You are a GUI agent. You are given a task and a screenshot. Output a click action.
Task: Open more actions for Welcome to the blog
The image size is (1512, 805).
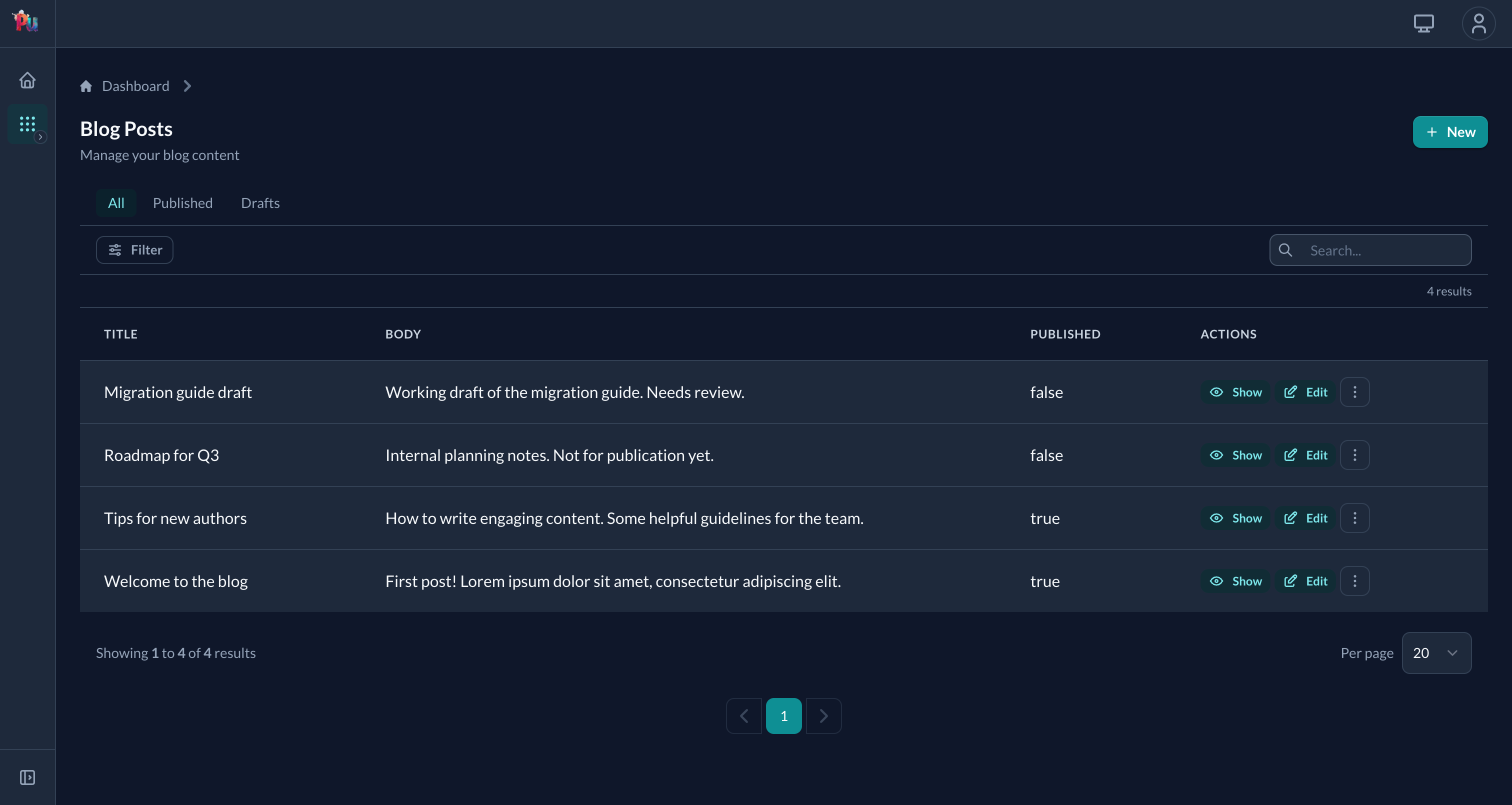(1354, 581)
